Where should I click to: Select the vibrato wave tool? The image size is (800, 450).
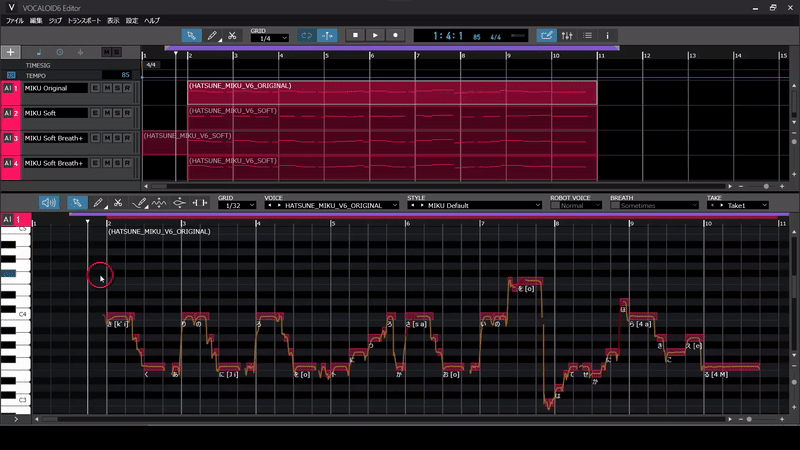coord(159,203)
